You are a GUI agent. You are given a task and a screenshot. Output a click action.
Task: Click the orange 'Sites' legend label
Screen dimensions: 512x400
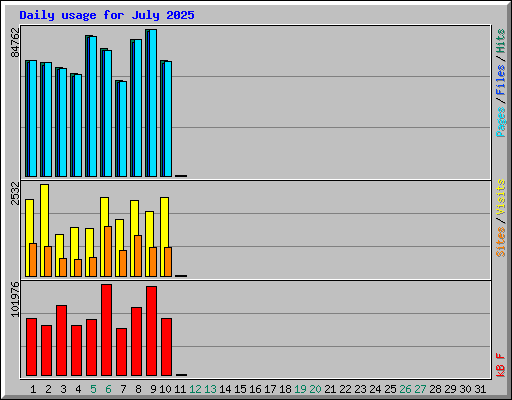pos(500,242)
